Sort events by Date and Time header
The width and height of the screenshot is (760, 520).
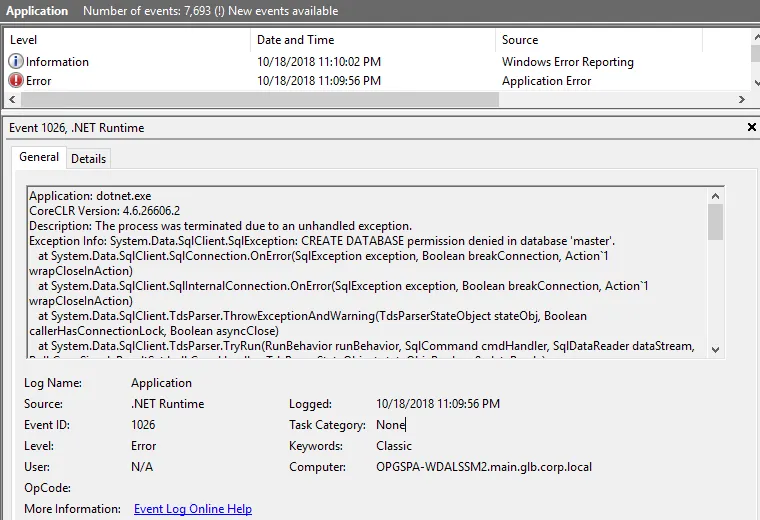373,40
